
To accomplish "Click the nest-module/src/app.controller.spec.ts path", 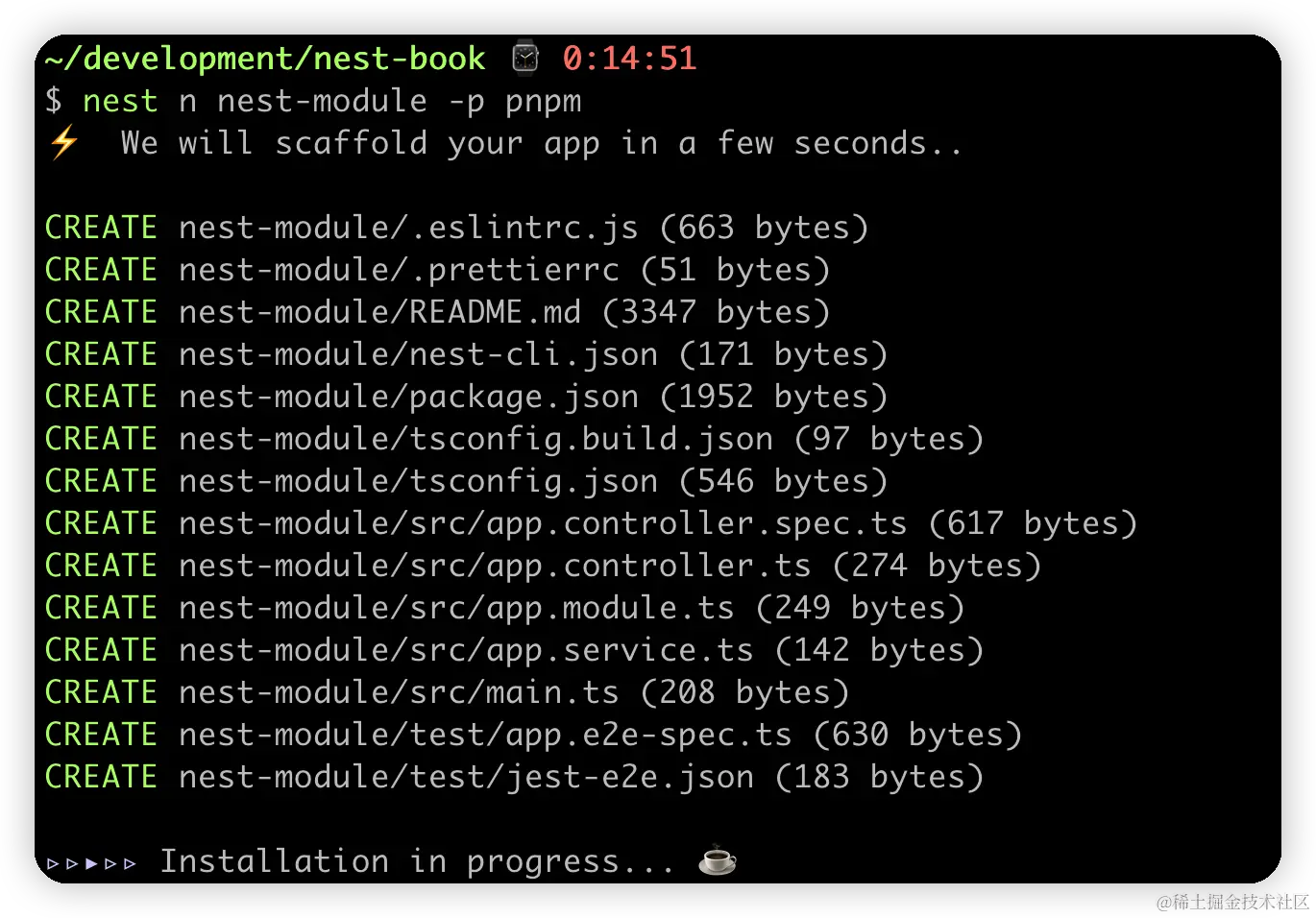I will coord(543,523).
